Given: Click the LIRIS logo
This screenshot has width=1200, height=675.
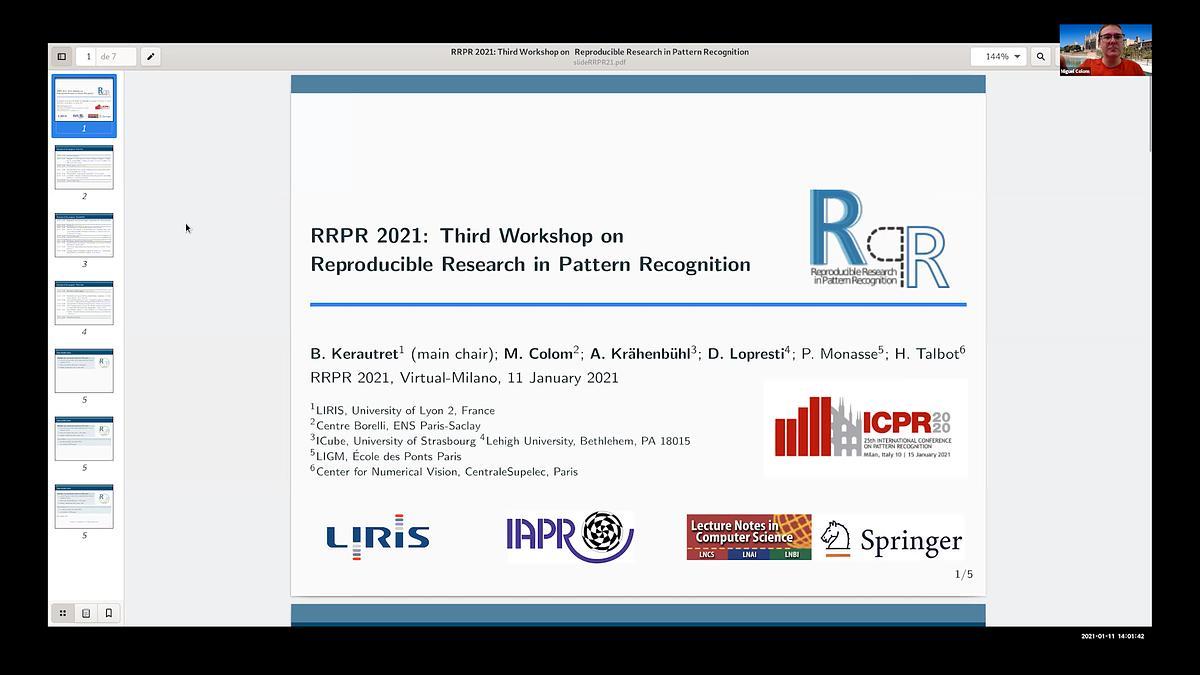Looking at the screenshot, I should click(378, 536).
